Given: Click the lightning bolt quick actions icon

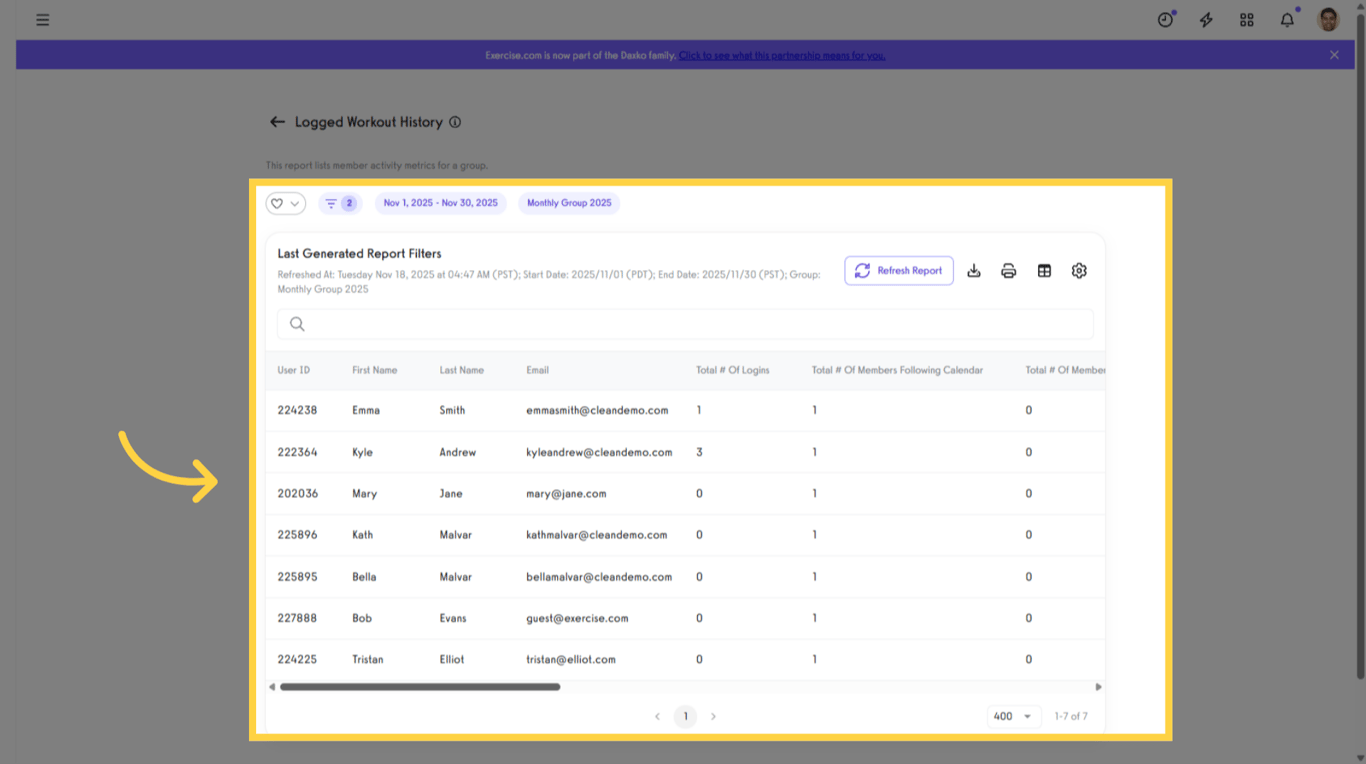Looking at the screenshot, I should click(x=1206, y=20).
